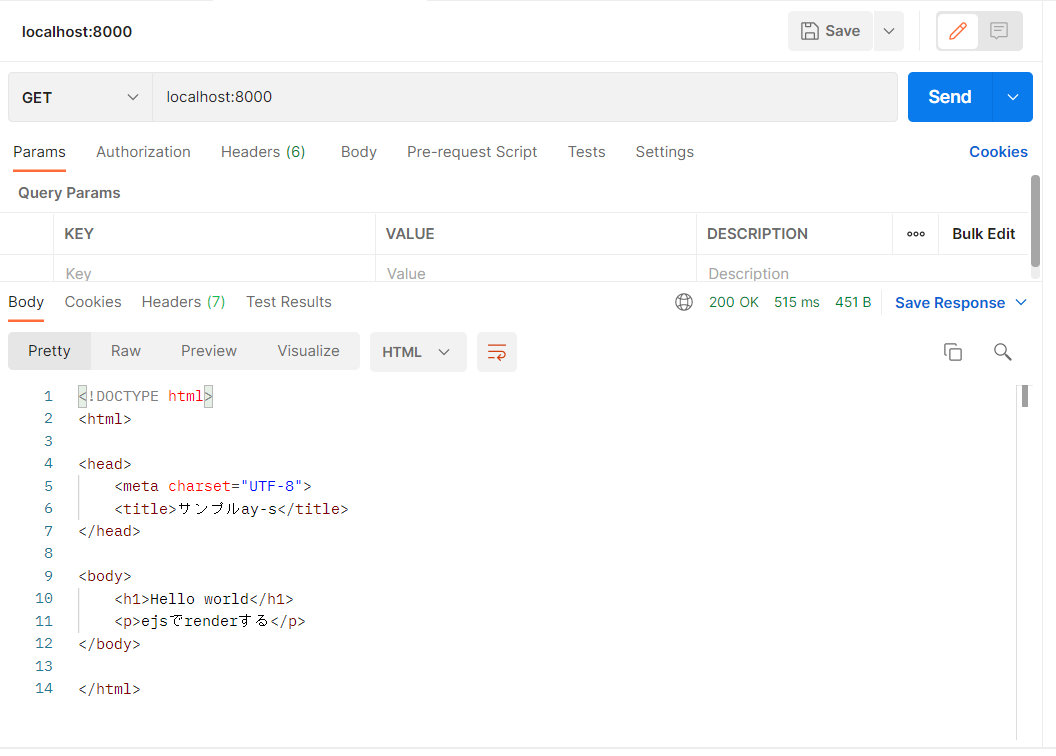This screenshot has height=756, width=1056.
Task: Click the request URL input field
Action: (x=525, y=97)
